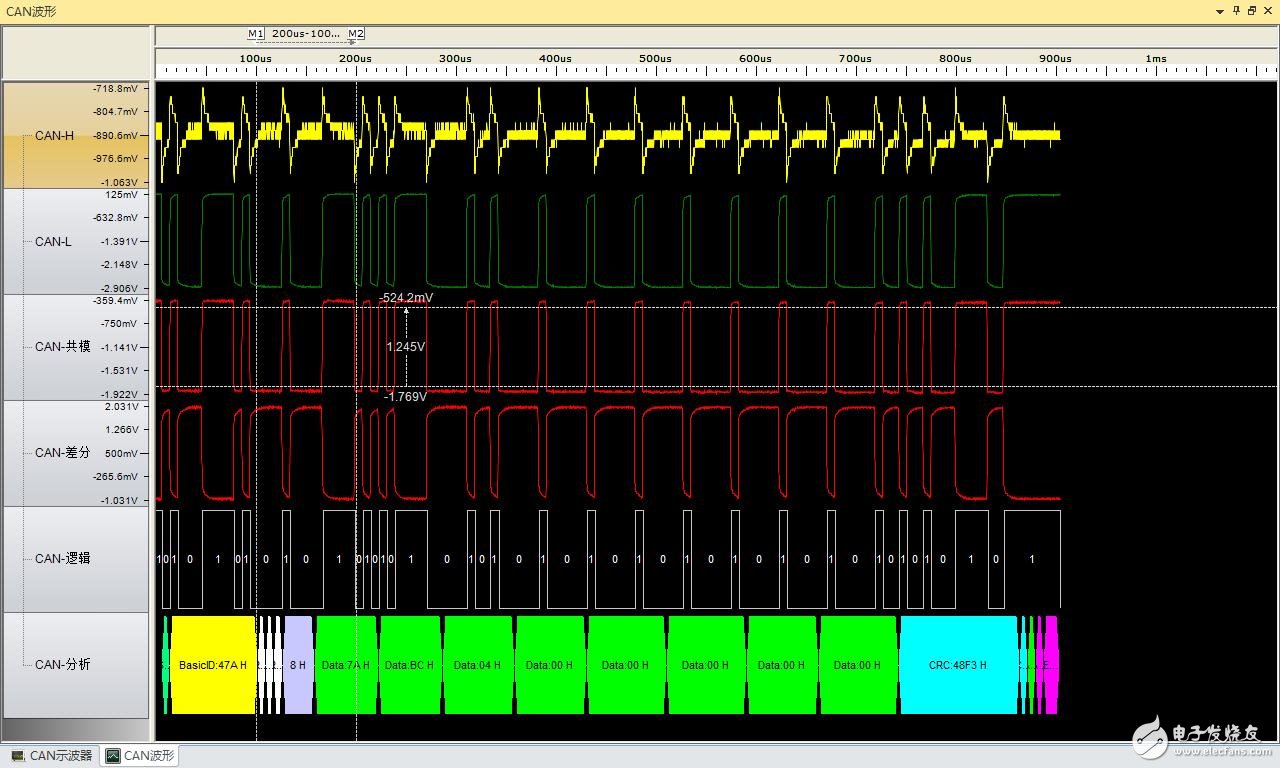The image size is (1280, 768).
Task: Click the M2 time marker
Action: (x=356, y=34)
